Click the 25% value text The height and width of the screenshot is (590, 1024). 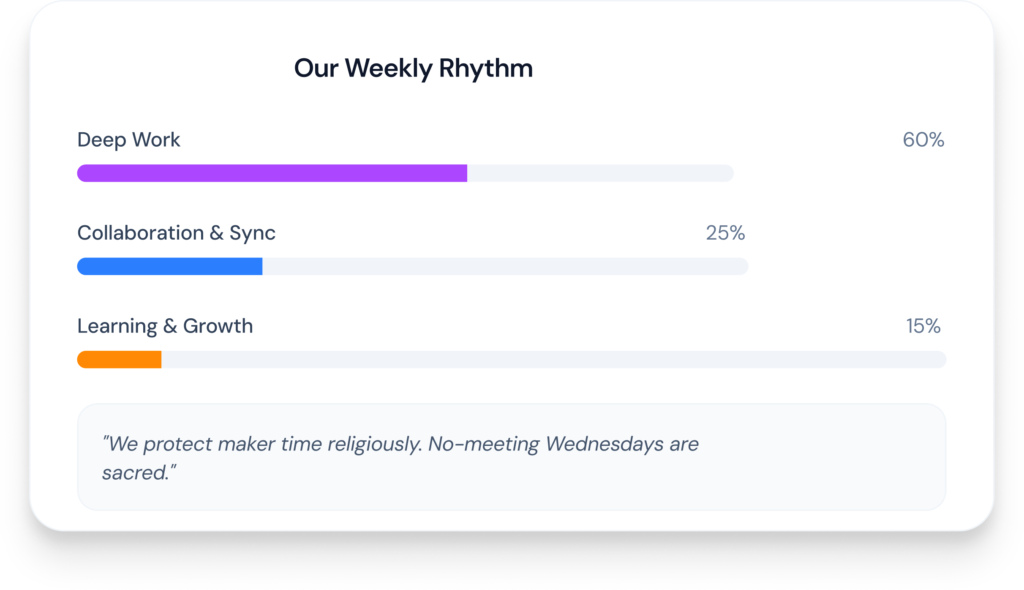pyautogui.click(x=726, y=233)
